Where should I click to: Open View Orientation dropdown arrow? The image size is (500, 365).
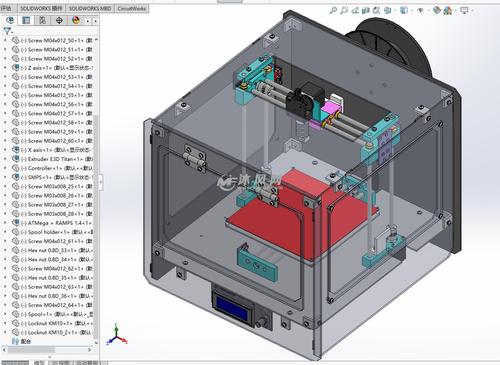395,11
